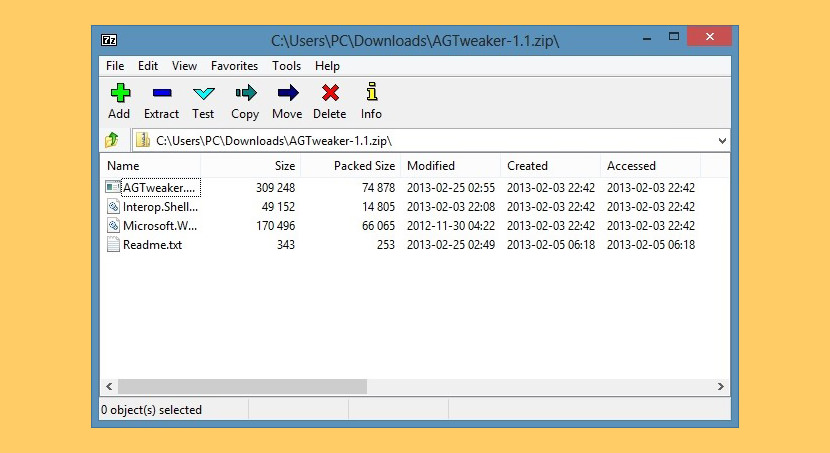Close the 7-Zip window
This screenshot has height=453, width=830.
click(x=709, y=37)
